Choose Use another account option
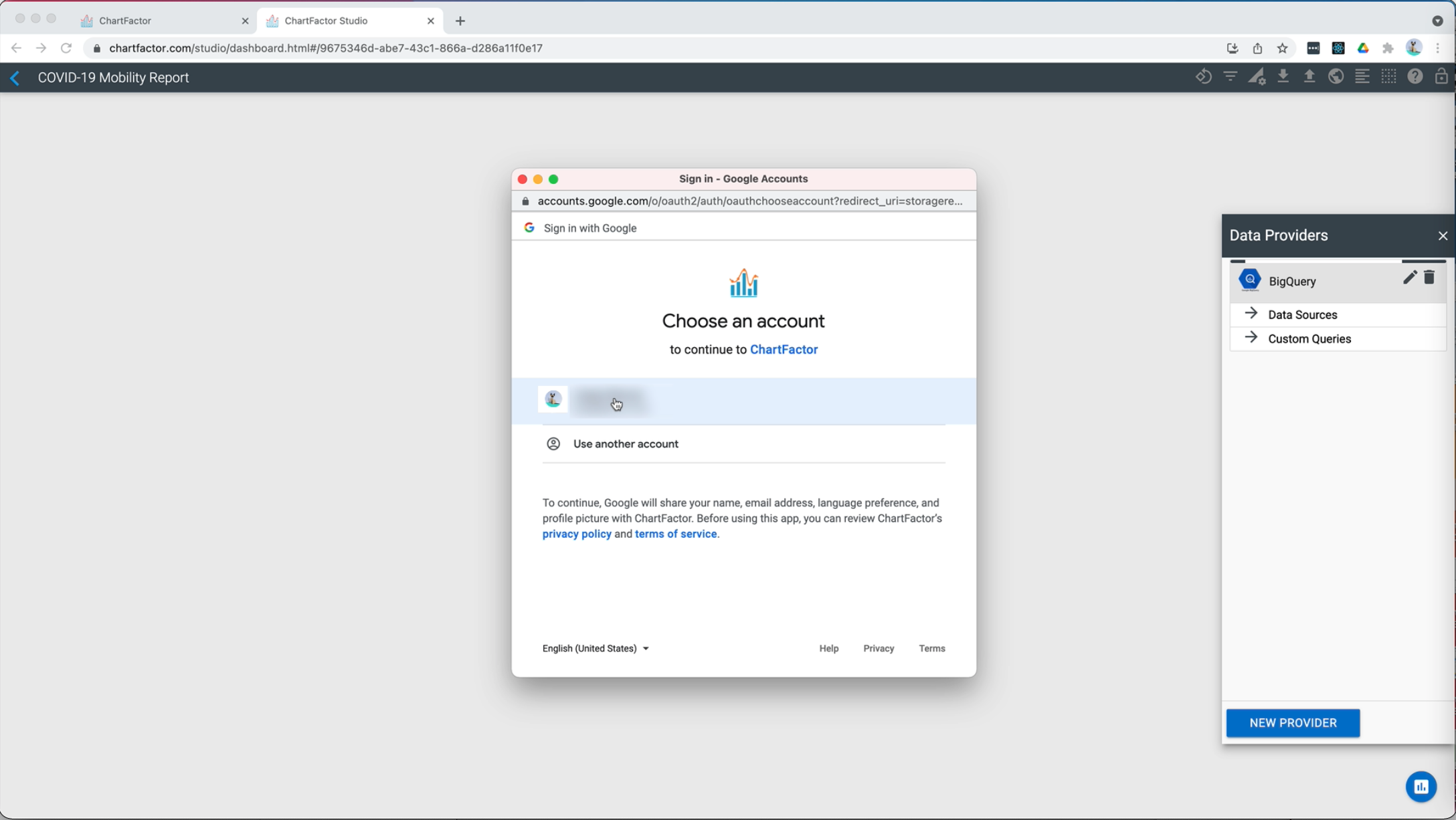 (x=625, y=444)
